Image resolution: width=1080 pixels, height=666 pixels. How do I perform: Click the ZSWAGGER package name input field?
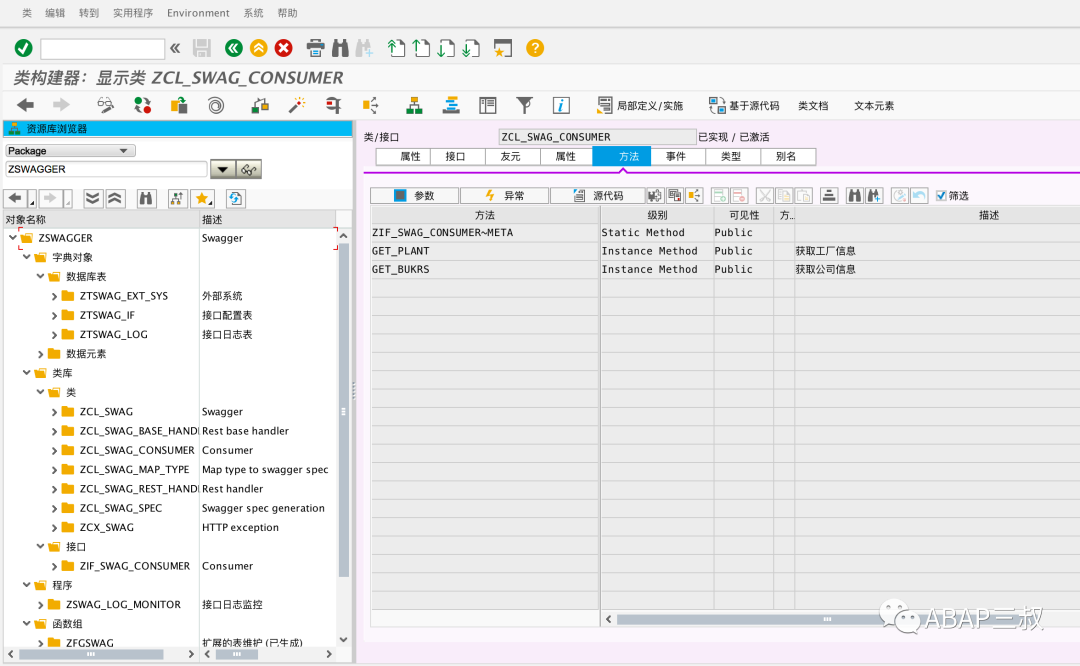tap(106, 169)
